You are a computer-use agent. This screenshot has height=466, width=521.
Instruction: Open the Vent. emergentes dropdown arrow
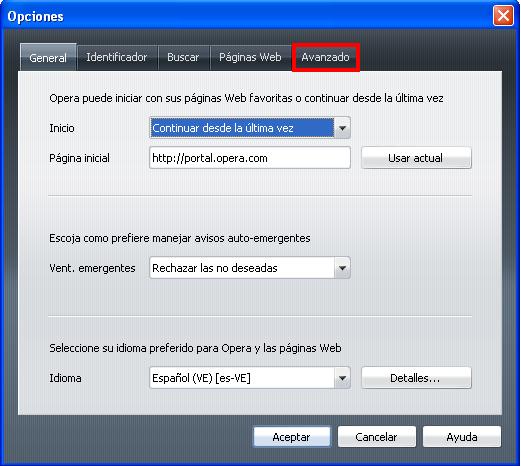pos(342,268)
